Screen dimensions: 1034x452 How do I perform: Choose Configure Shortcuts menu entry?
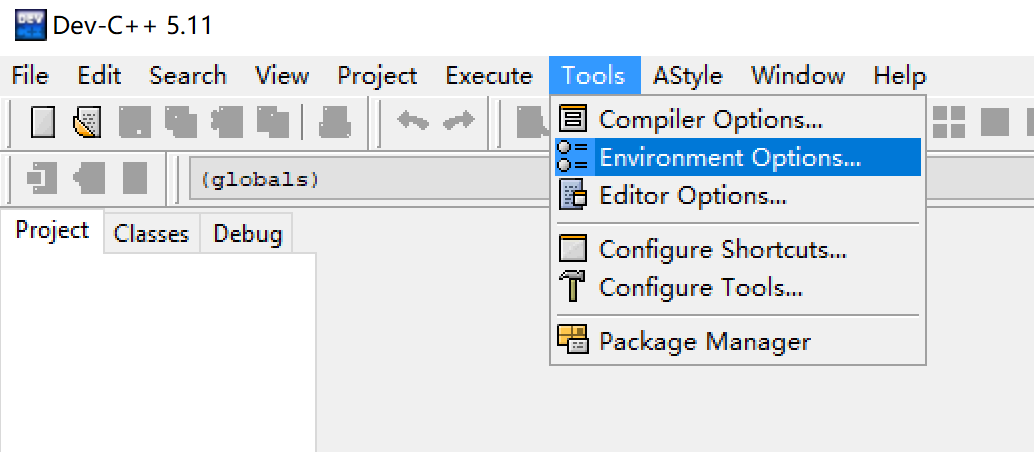738,249
